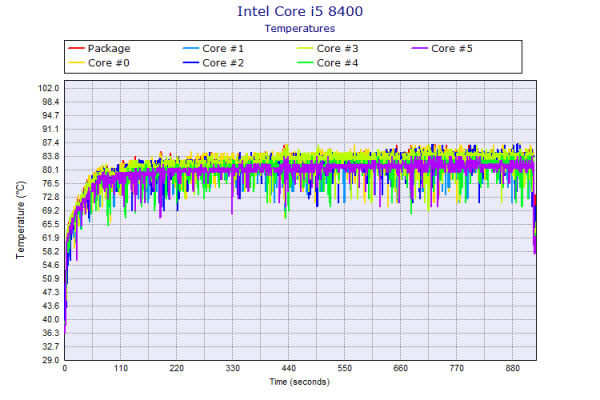Click the red Package legend line swatch

76,48
